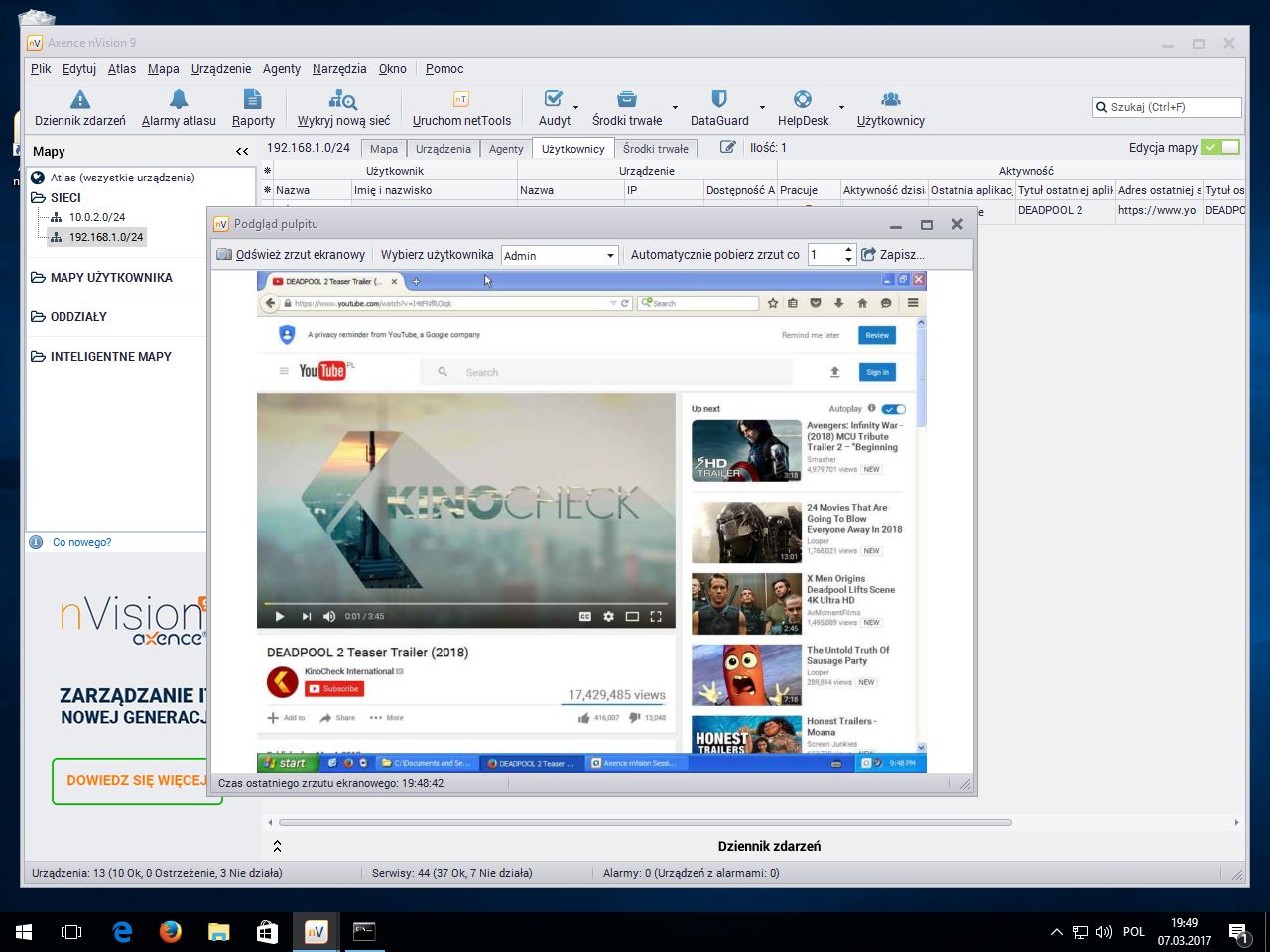Expand the Audyt dropdown arrow
This screenshot has height=952, width=1270.
pyautogui.click(x=575, y=107)
